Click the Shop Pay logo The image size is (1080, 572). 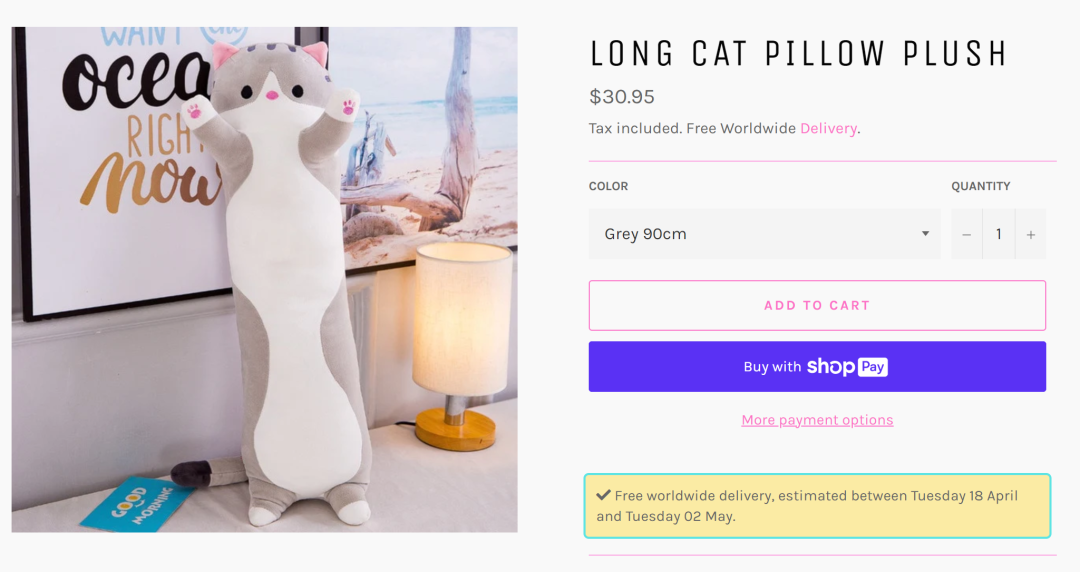pos(847,367)
